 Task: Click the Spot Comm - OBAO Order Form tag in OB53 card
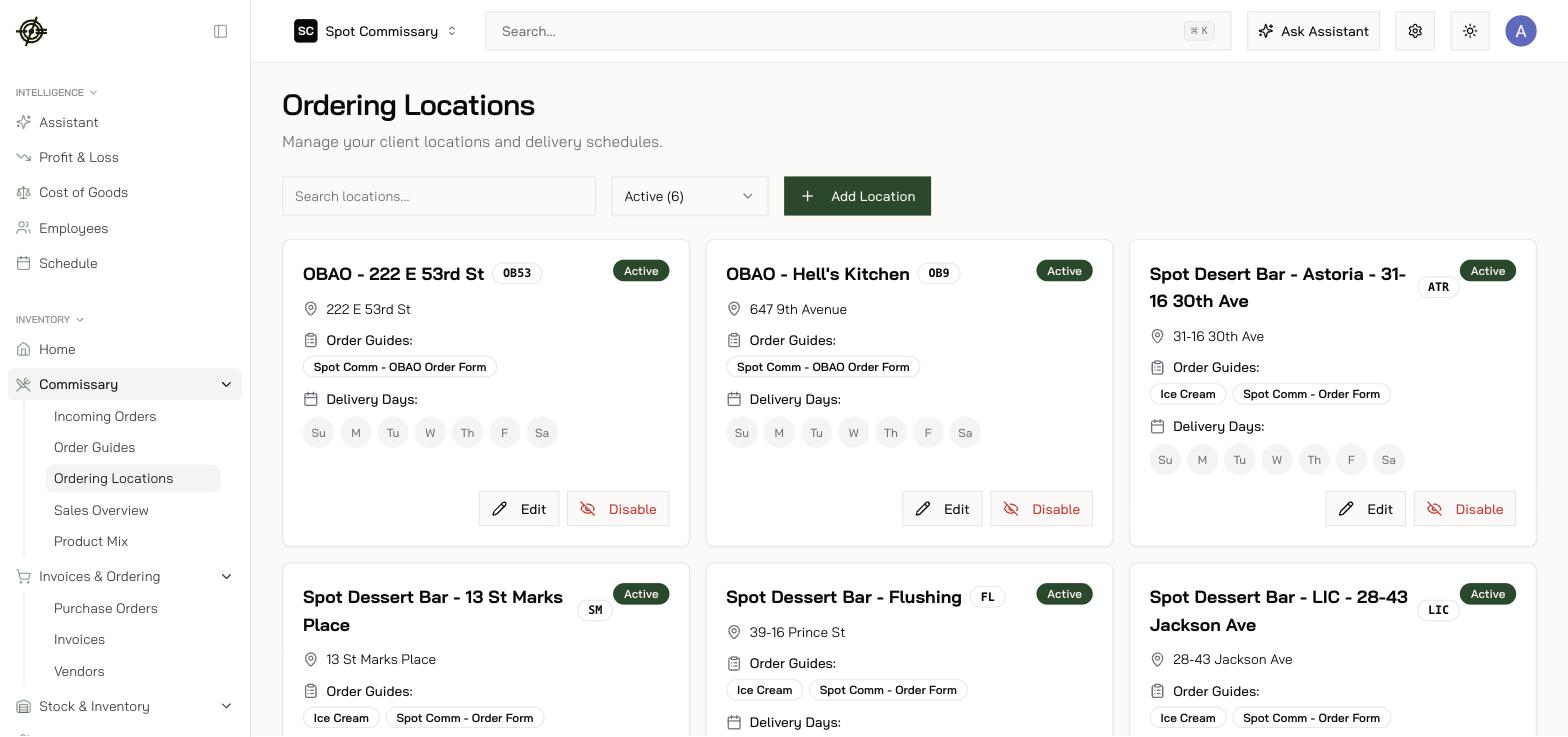point(400,367)
